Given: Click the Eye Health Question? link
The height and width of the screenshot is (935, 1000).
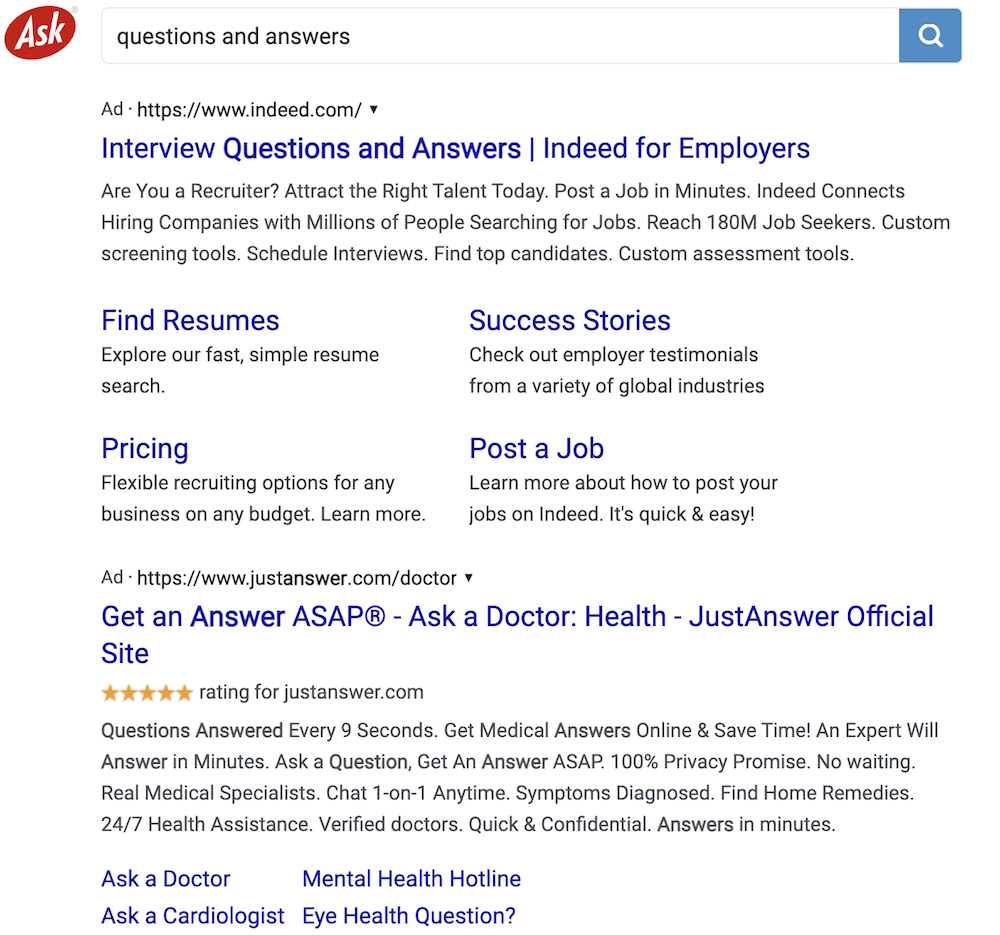Looking at the screenshot, I should pyautogui.click(x=409, y=916).
